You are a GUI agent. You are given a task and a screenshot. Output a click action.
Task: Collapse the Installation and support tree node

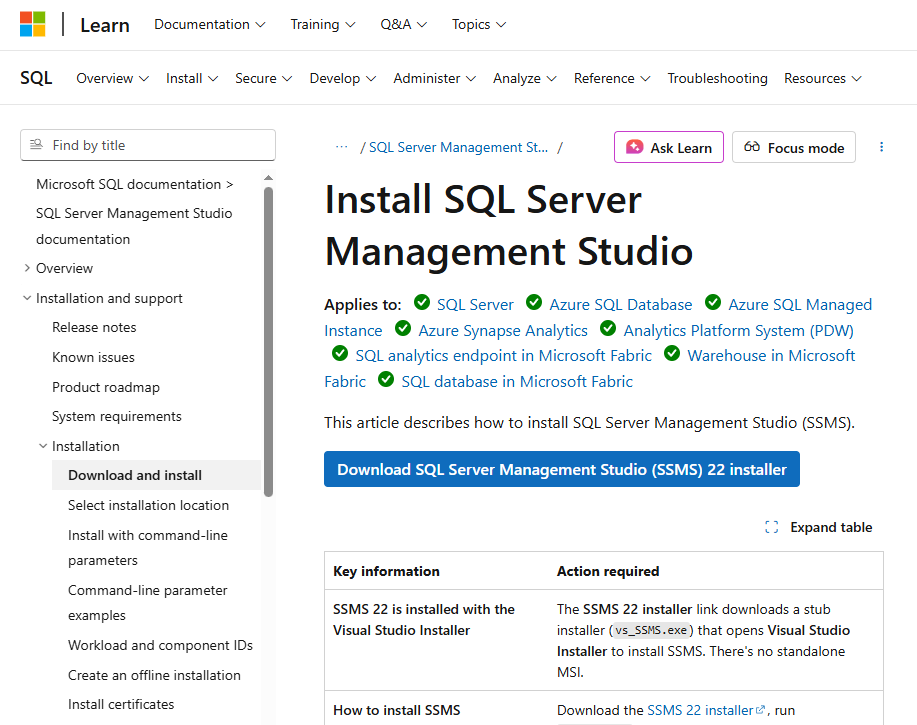coord(27,298)
